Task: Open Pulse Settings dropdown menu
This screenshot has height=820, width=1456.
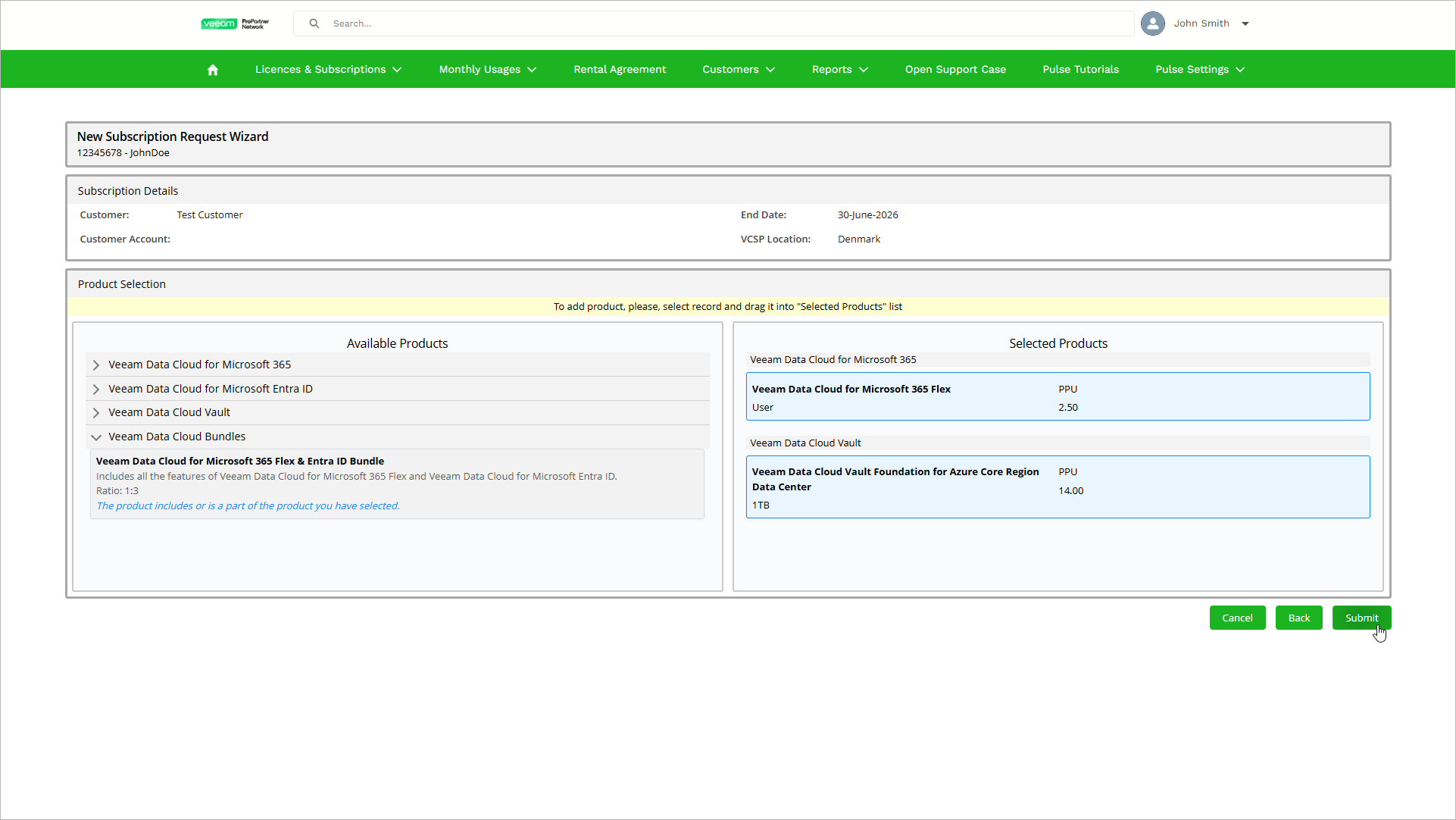Action: click(x=1199, y=69)
